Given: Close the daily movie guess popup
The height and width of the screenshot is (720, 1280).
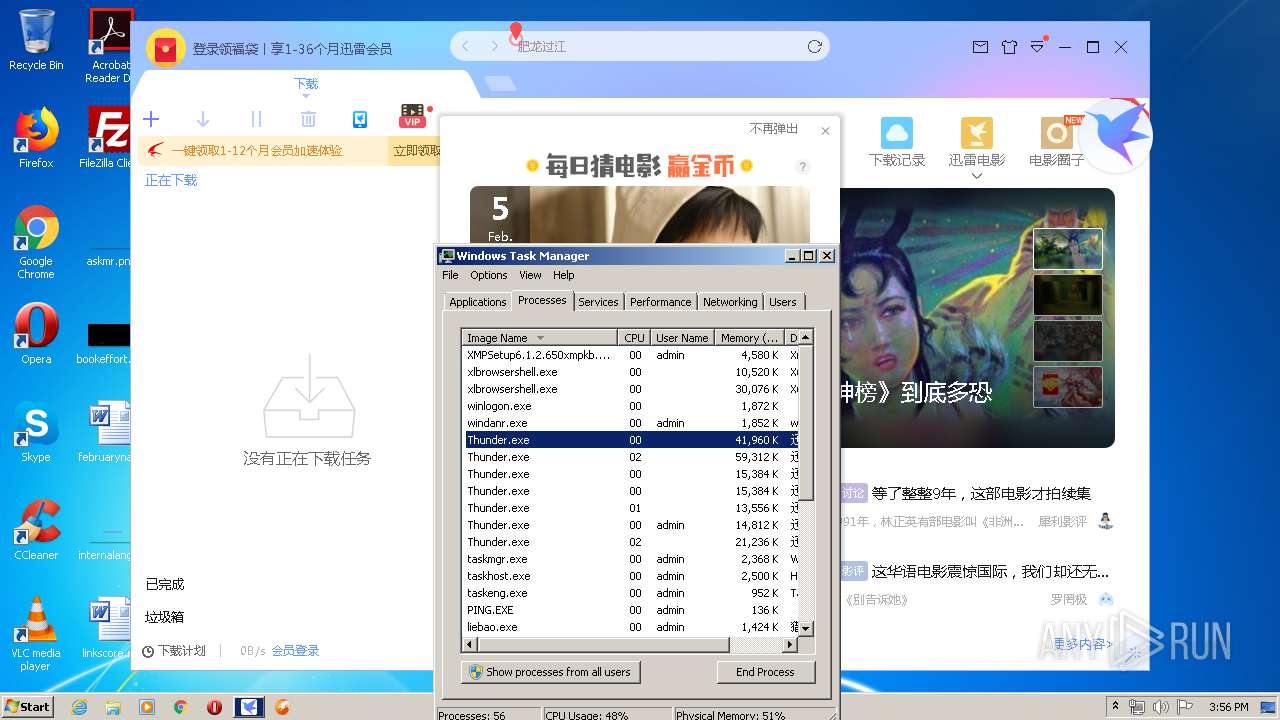Looking at the screenshot, I should [825, 131].
